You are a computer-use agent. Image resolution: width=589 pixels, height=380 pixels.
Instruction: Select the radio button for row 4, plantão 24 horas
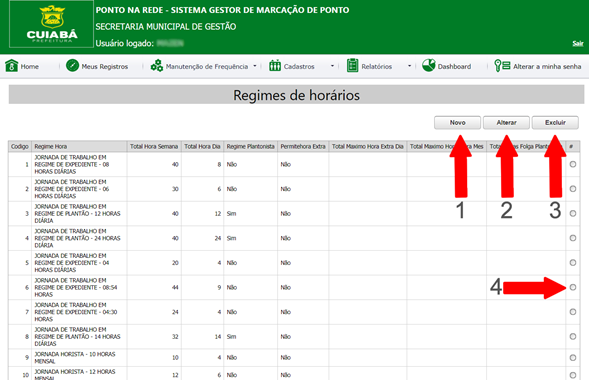point(572,238)
